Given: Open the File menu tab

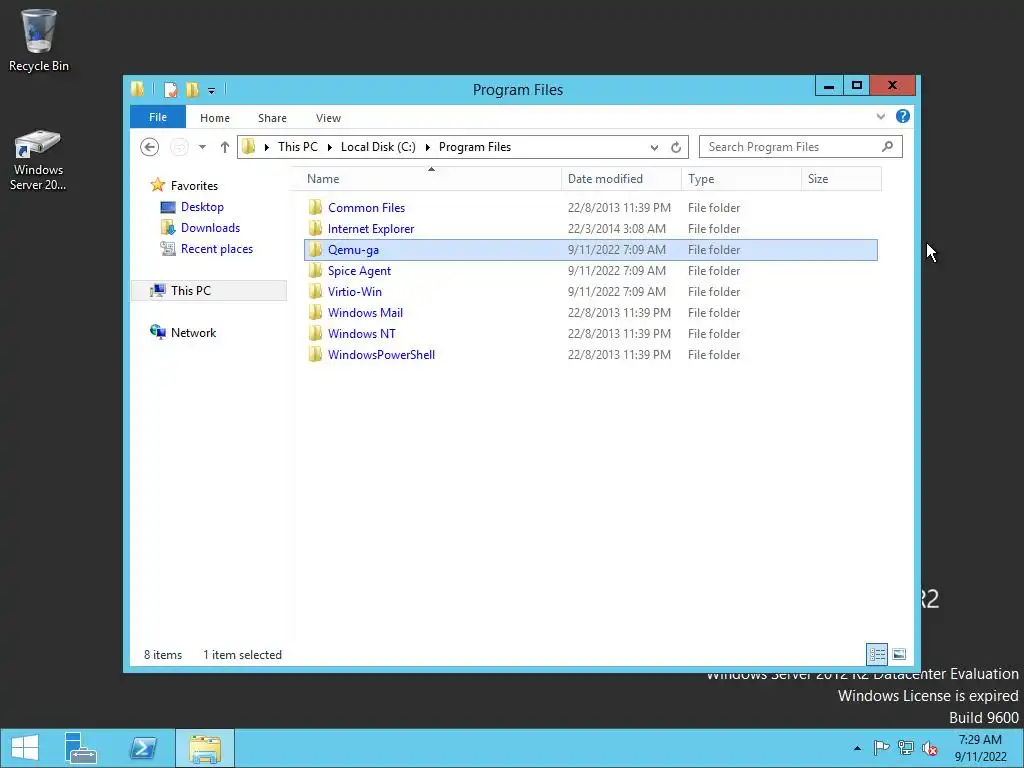Looking at the screenshot, I should coord(158,118).
